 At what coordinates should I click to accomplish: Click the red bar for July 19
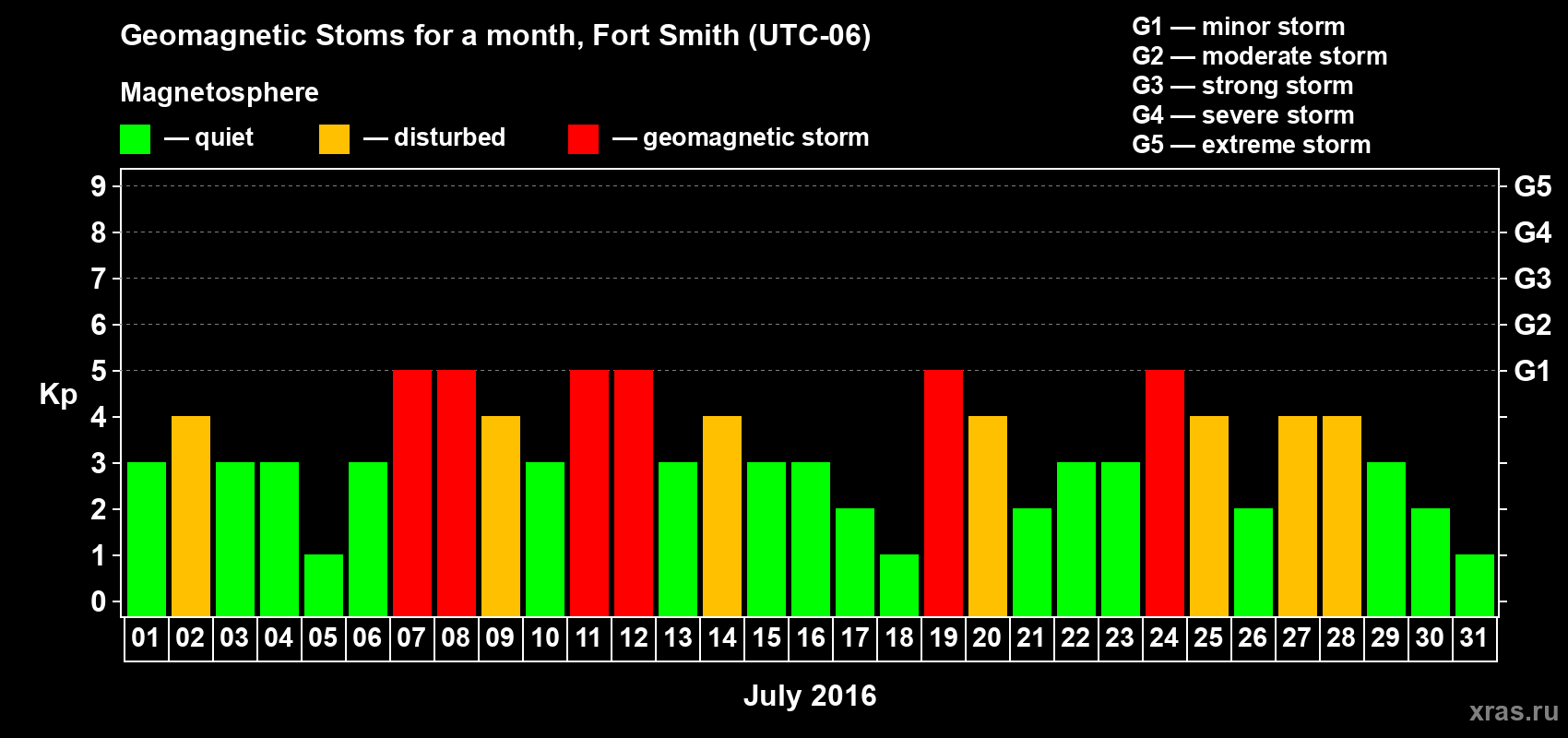click(x=944, y=494)
